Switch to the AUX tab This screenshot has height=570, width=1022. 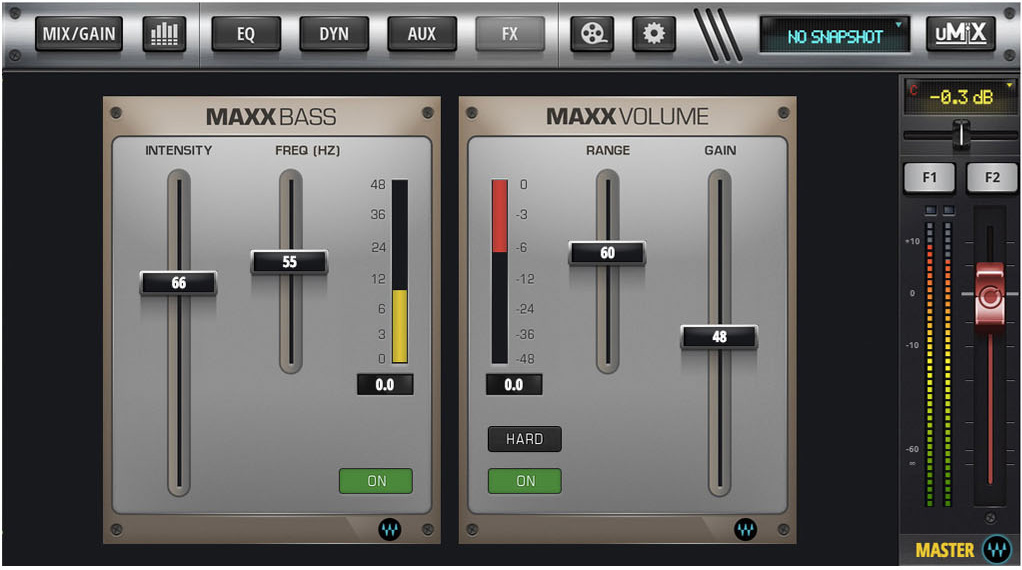[x=422, y=33]
